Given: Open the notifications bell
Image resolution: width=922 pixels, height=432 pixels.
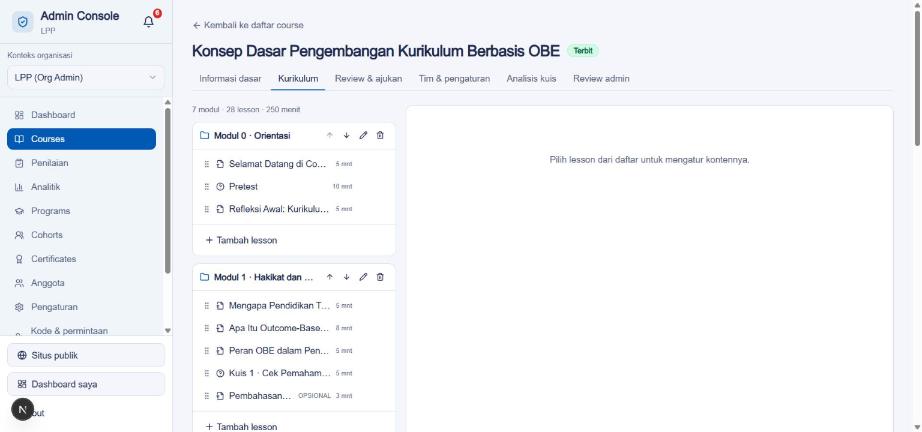Looking at the screenshot, I should point(149,22).
